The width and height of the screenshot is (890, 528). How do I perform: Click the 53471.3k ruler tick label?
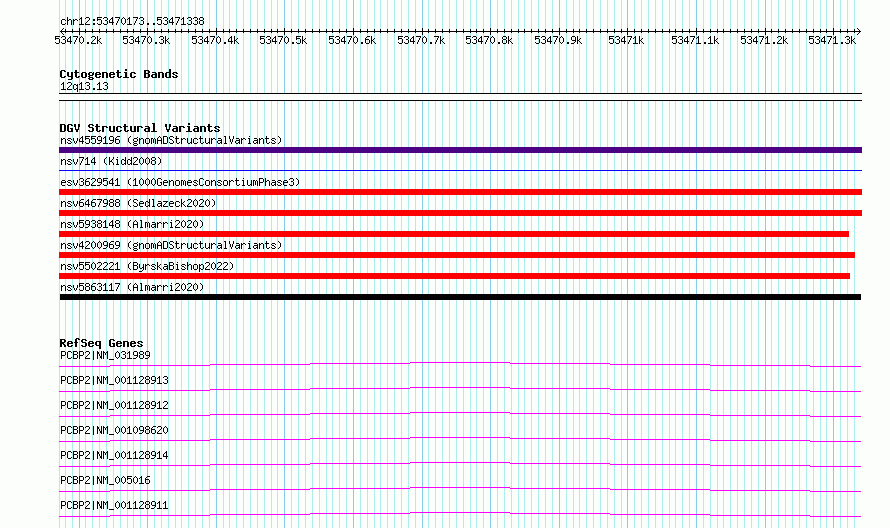[x=832, y=40]
